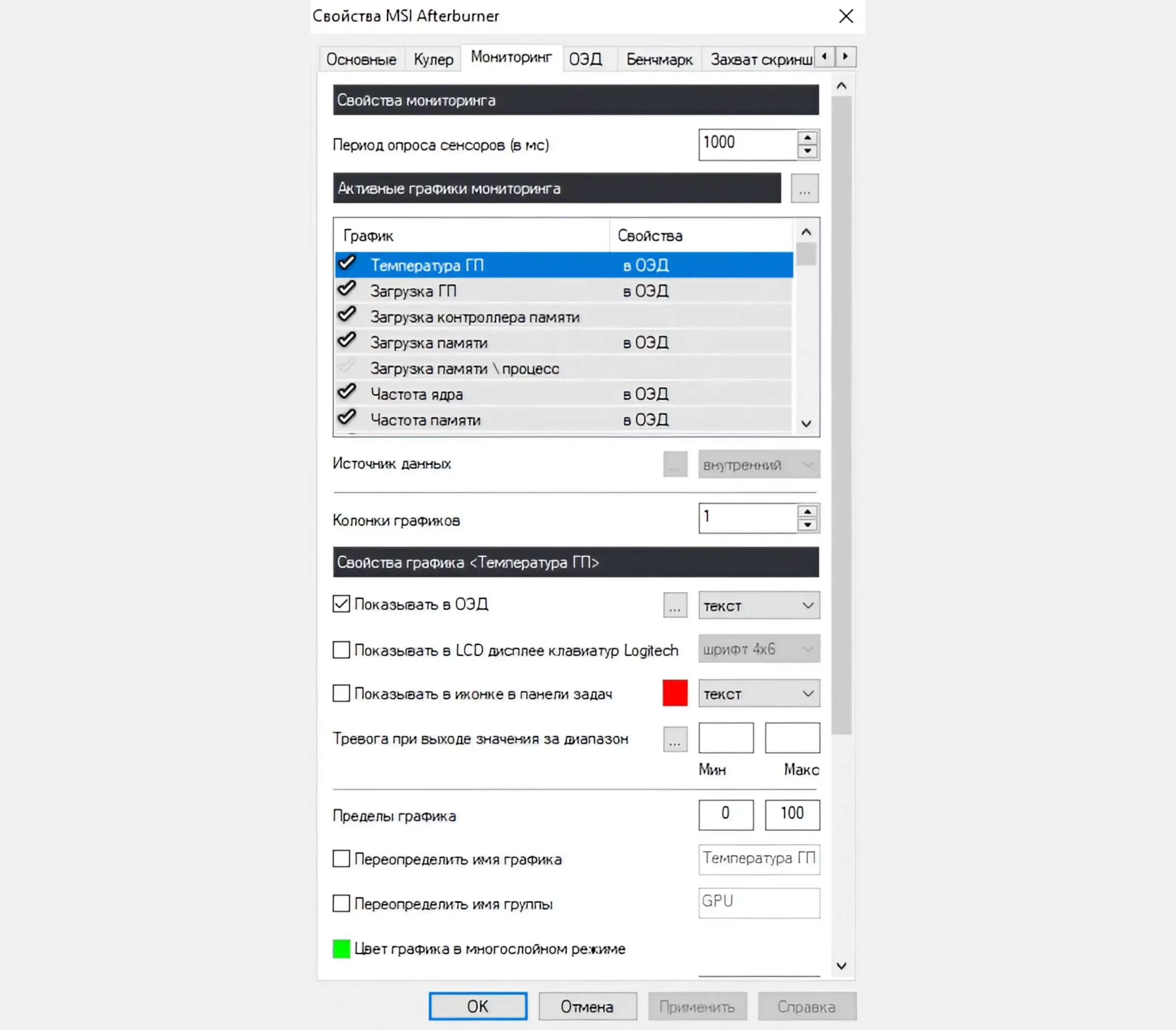Increase the sensor polling period spinner
Image resolution: width=1176 pixels, height=1030 pixels.
pyautogui.click(x=808, y=138)
